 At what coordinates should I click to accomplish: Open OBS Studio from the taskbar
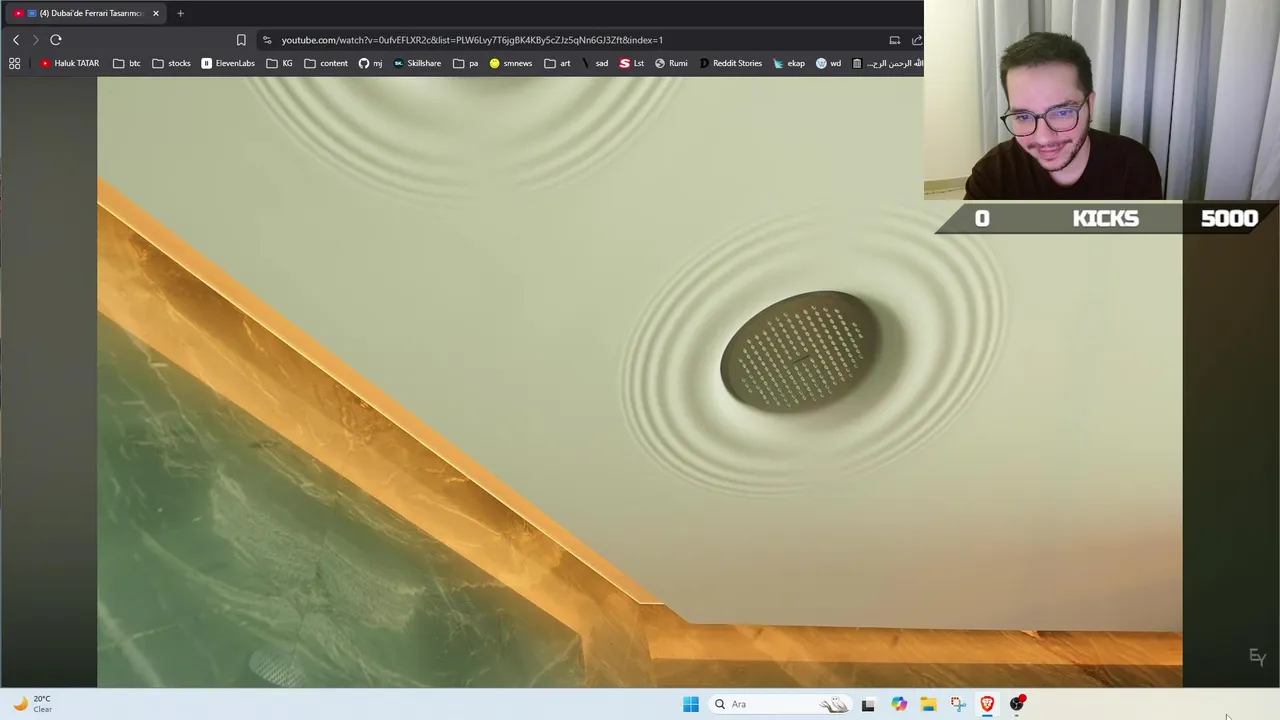pyautogui.click(x=1017, y=704)
